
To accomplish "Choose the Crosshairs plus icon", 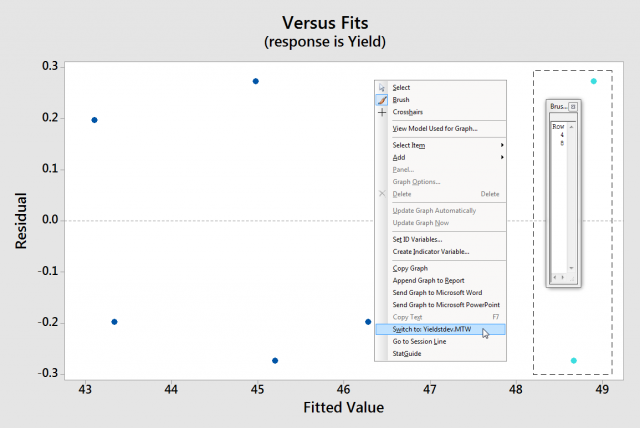I will point(382,112).
